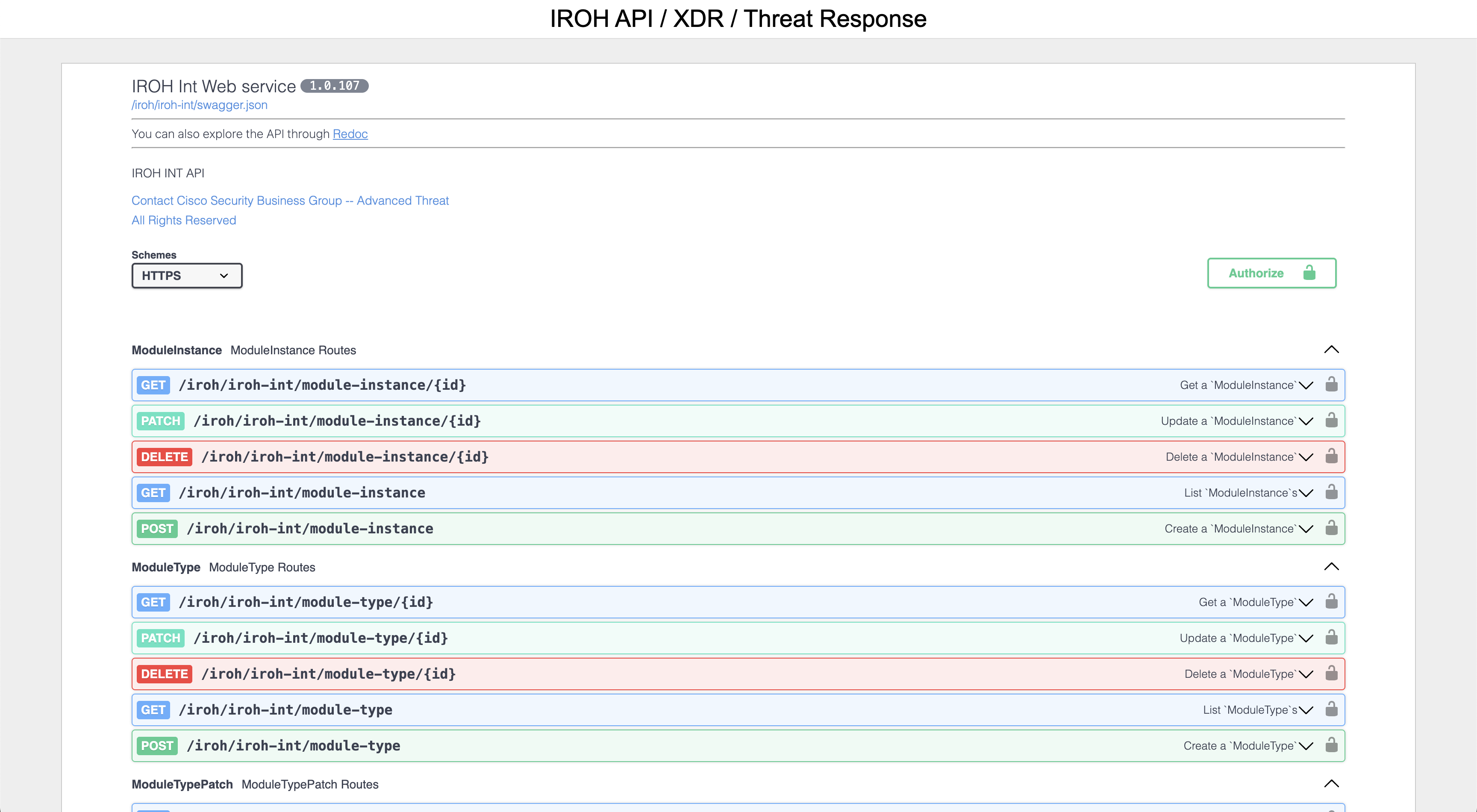Open the /iroh/iroh-int/swagger.json link
1477x812 pixels.
click(x=199, y=105)
